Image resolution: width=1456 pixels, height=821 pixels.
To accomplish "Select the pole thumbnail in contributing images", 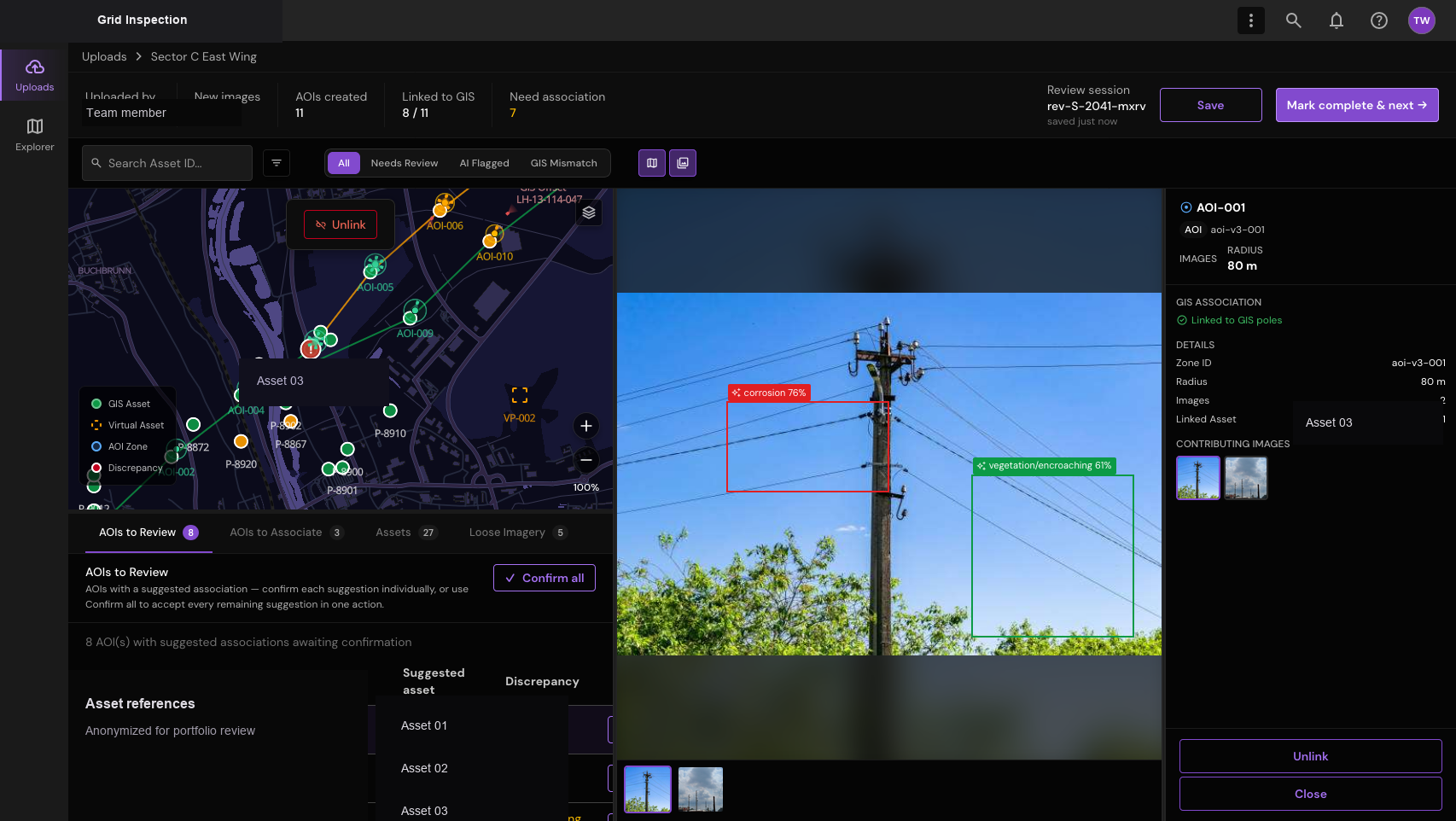I will point(1198,478).
